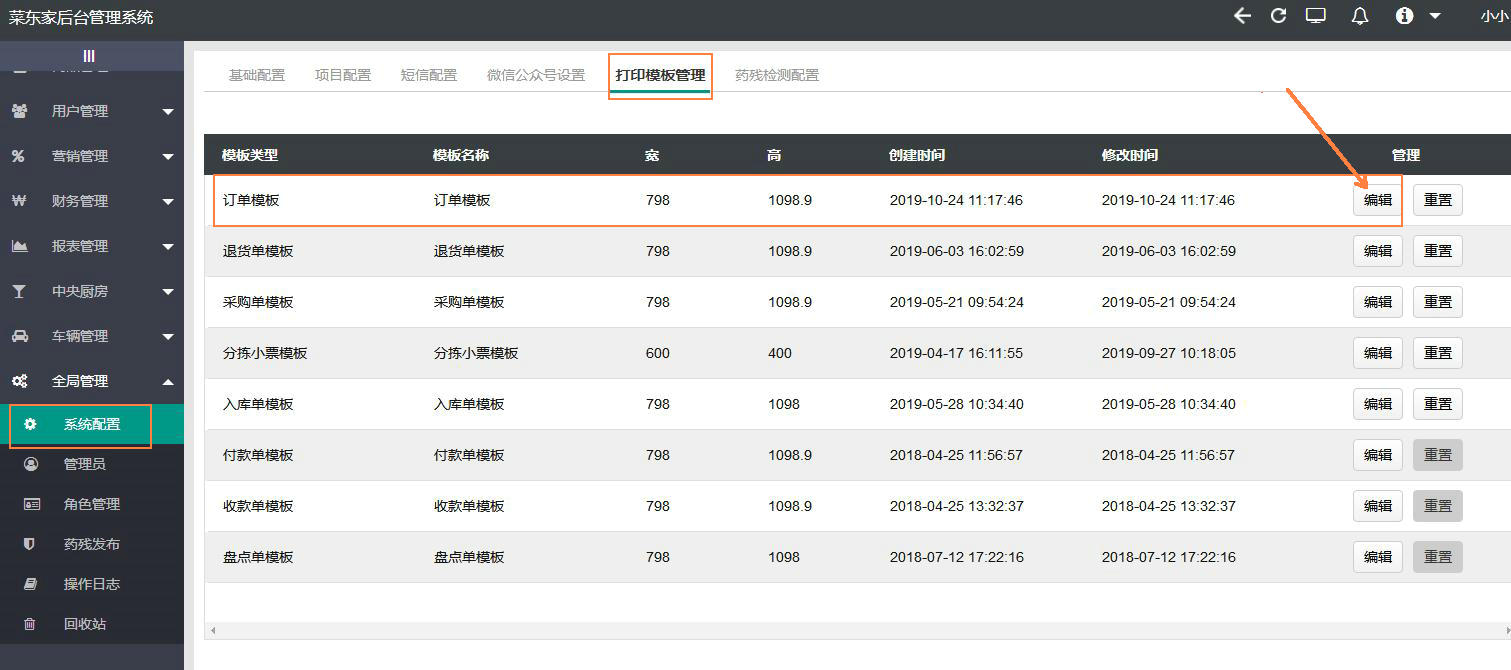This screenshot has width=1511, height=670.
Task: Switch to the 短信配置 tab
Action: click(429, 75)
